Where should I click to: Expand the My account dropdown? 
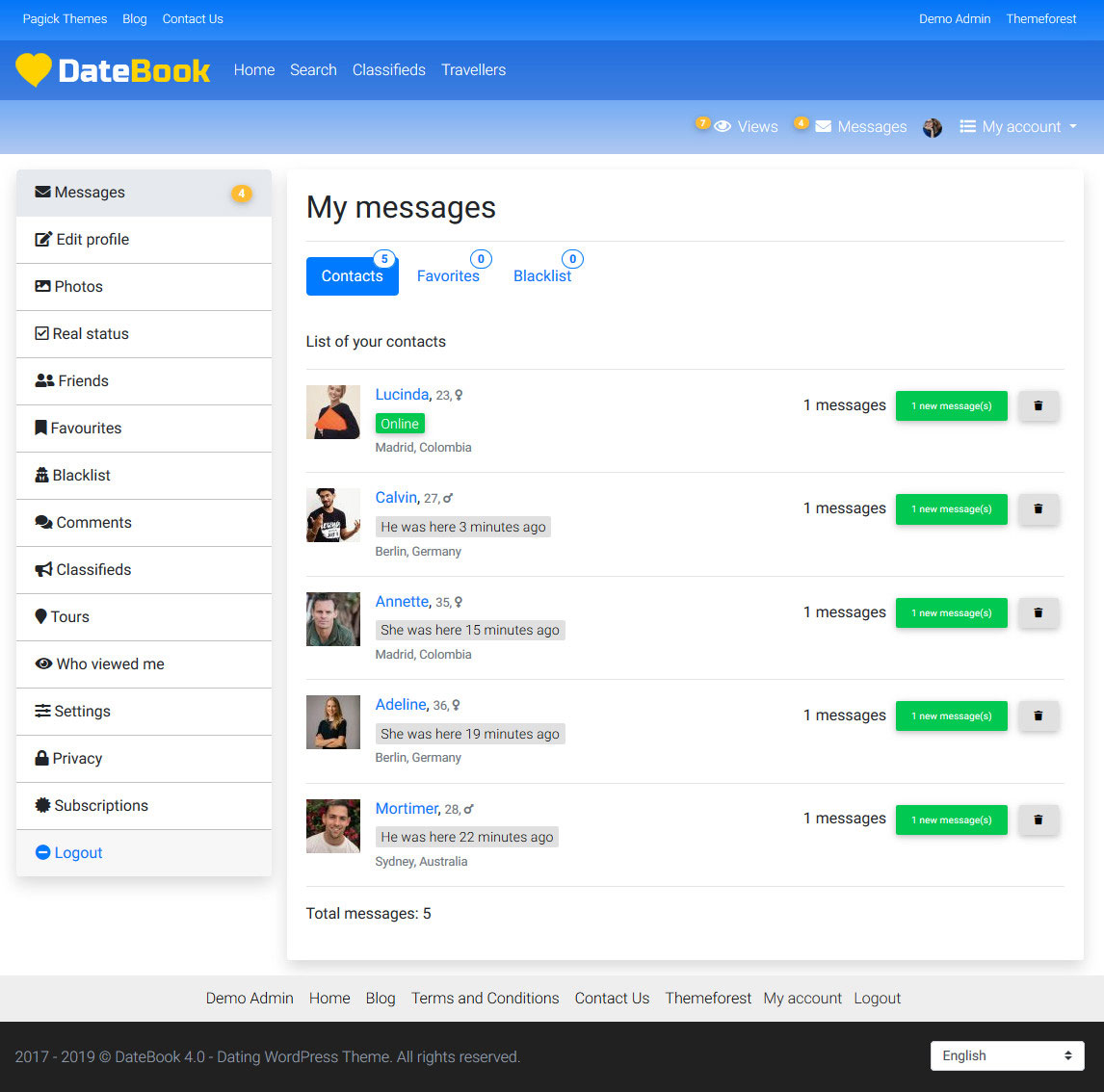click(1017, 126)
